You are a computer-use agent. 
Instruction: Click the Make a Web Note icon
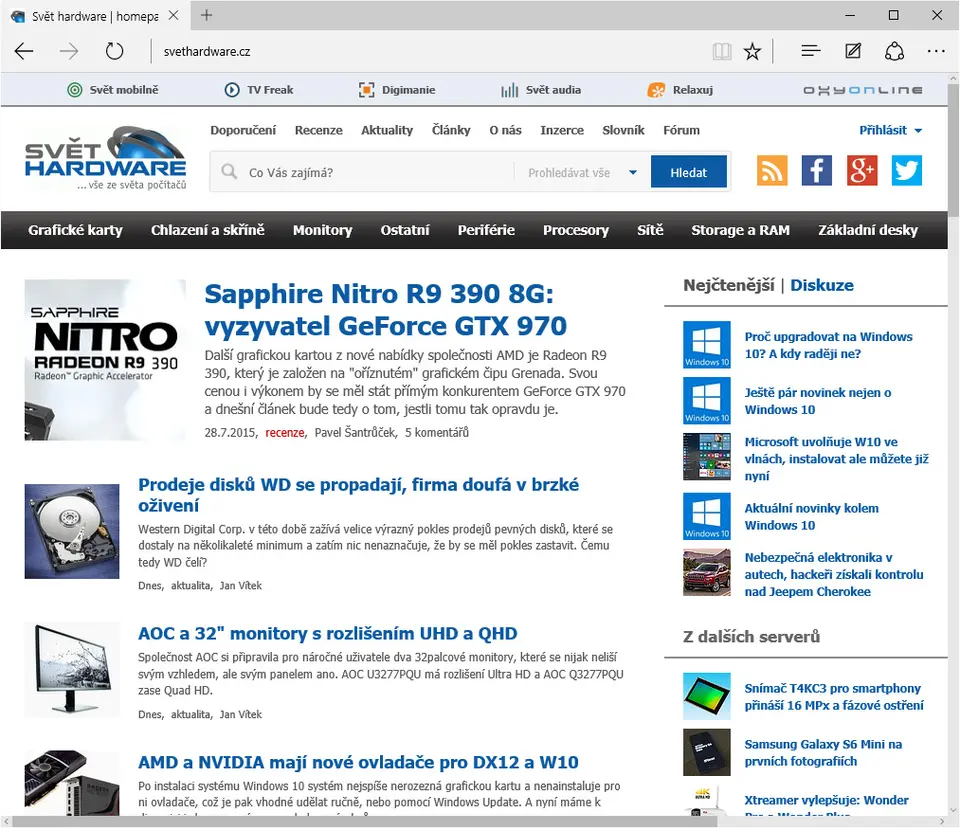click(x=853, y=51)
